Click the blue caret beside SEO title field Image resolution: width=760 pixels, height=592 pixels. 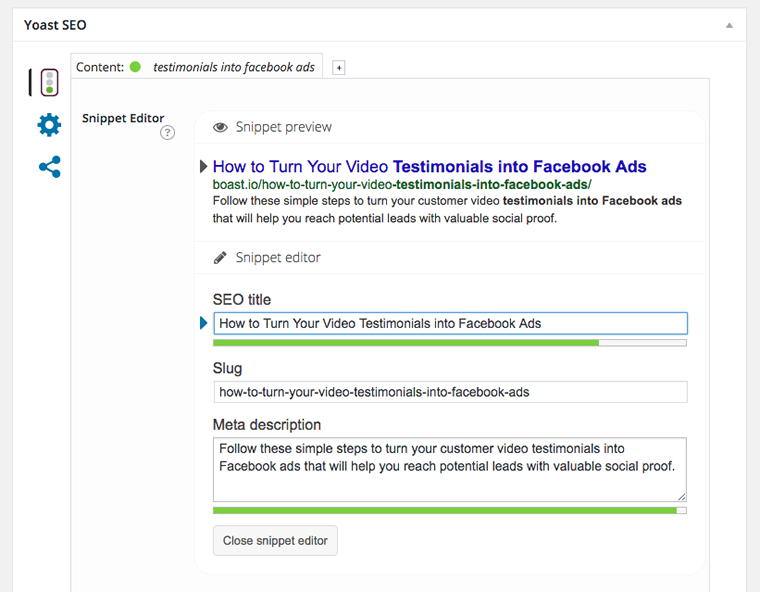(204, 323)
